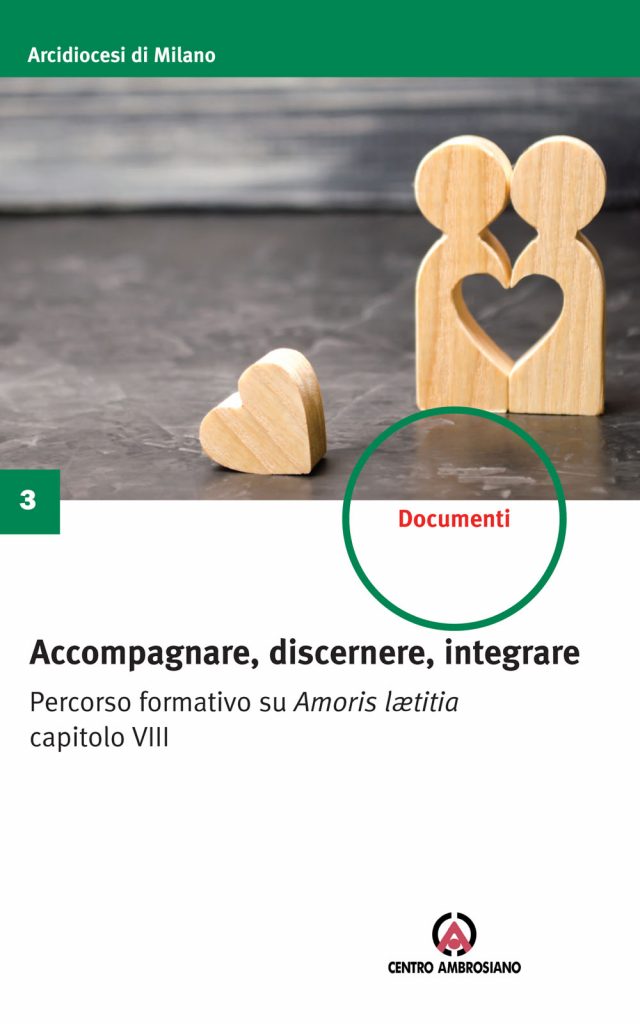This screenshot has width=640, height=1024.
Task: Click the green top header band
Action: [320, 39]
